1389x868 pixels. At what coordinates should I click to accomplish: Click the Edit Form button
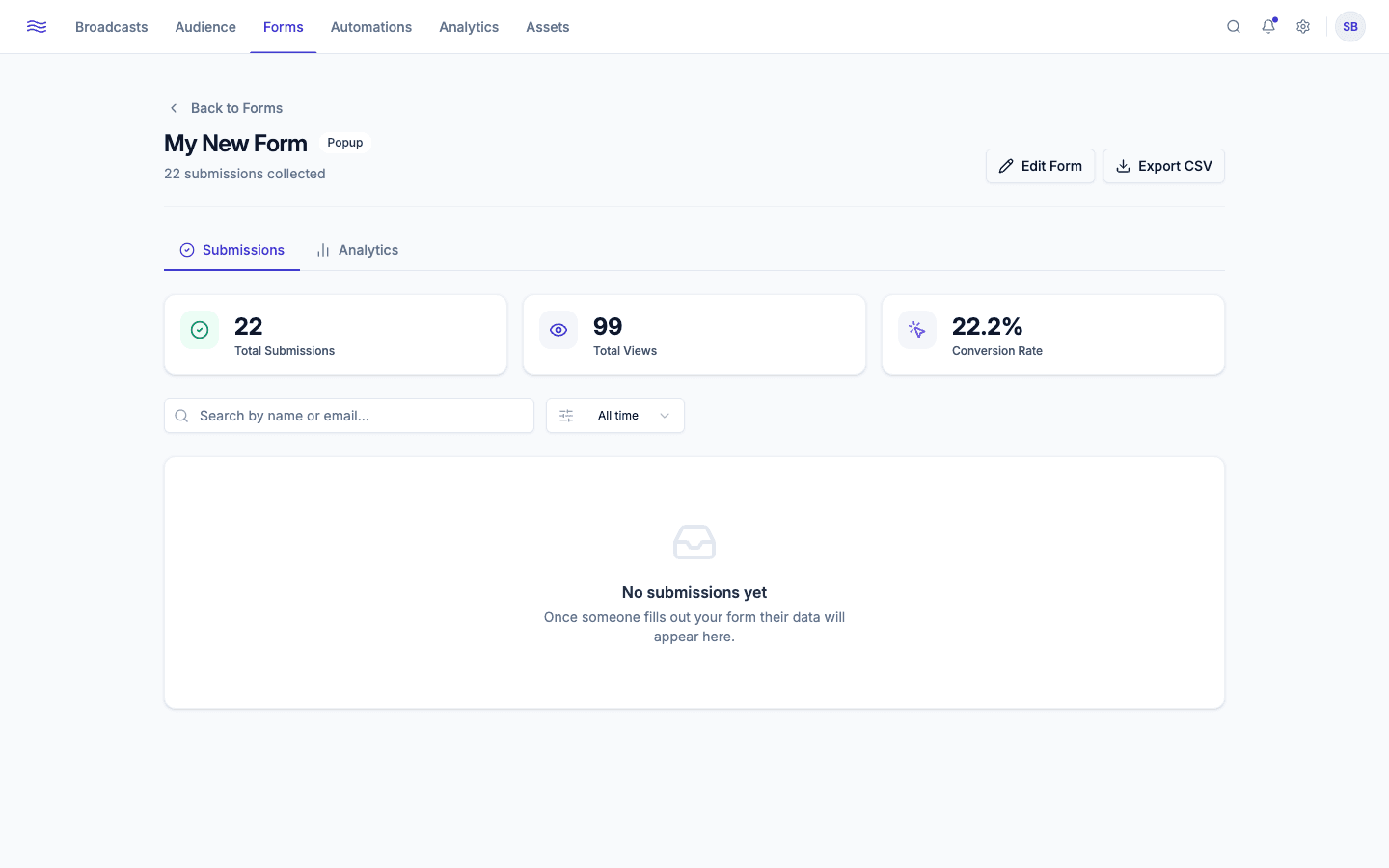coord(1041,166)
